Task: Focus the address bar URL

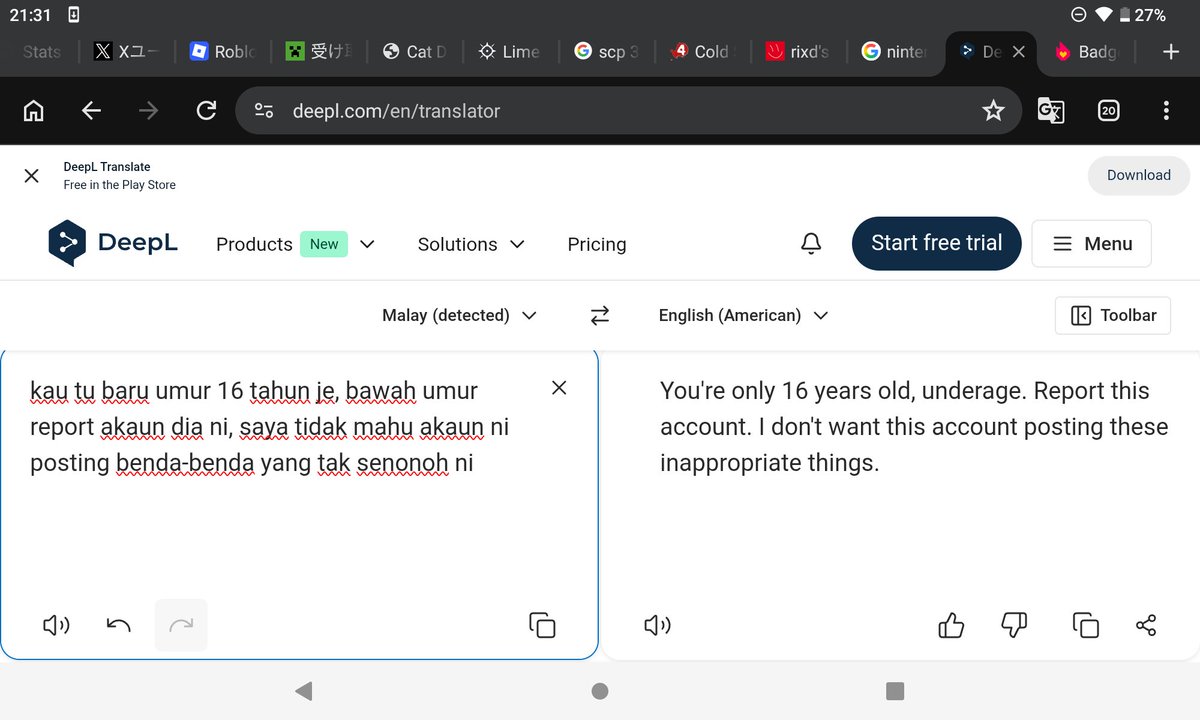Action: (x=396, y=111)
